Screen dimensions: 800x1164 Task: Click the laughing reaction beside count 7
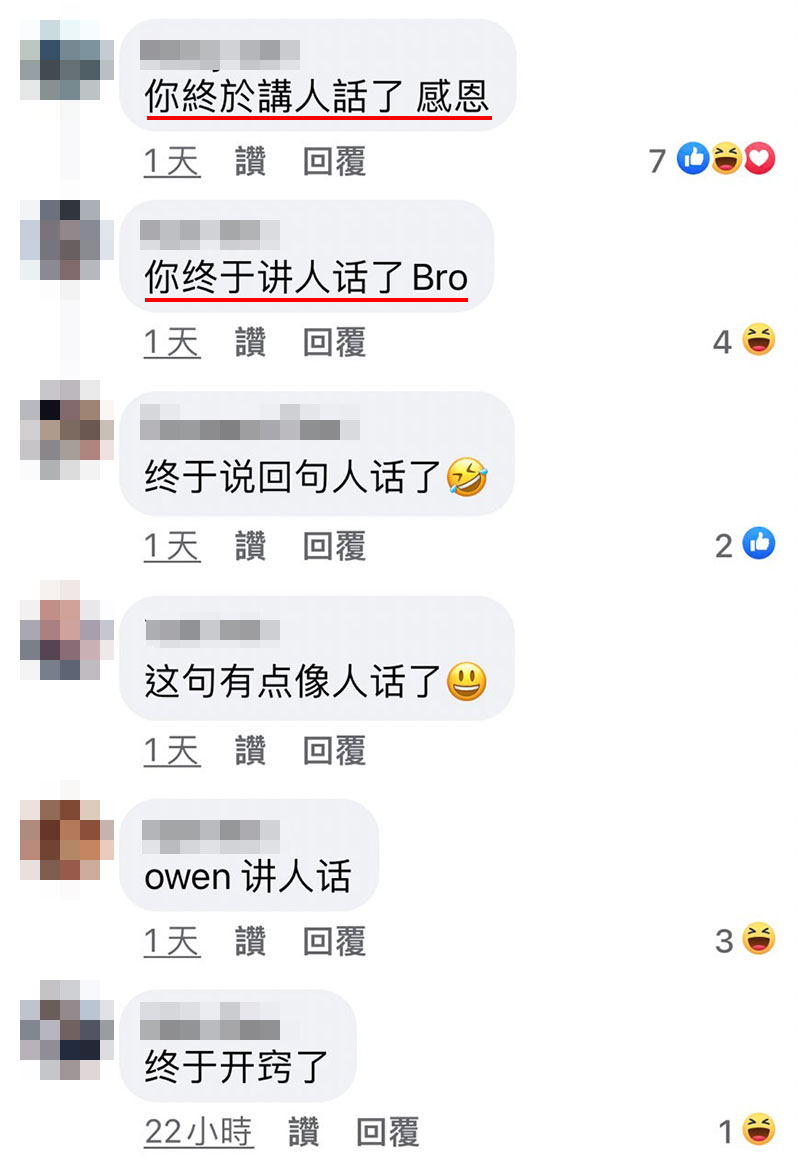(x=727, y=158)
